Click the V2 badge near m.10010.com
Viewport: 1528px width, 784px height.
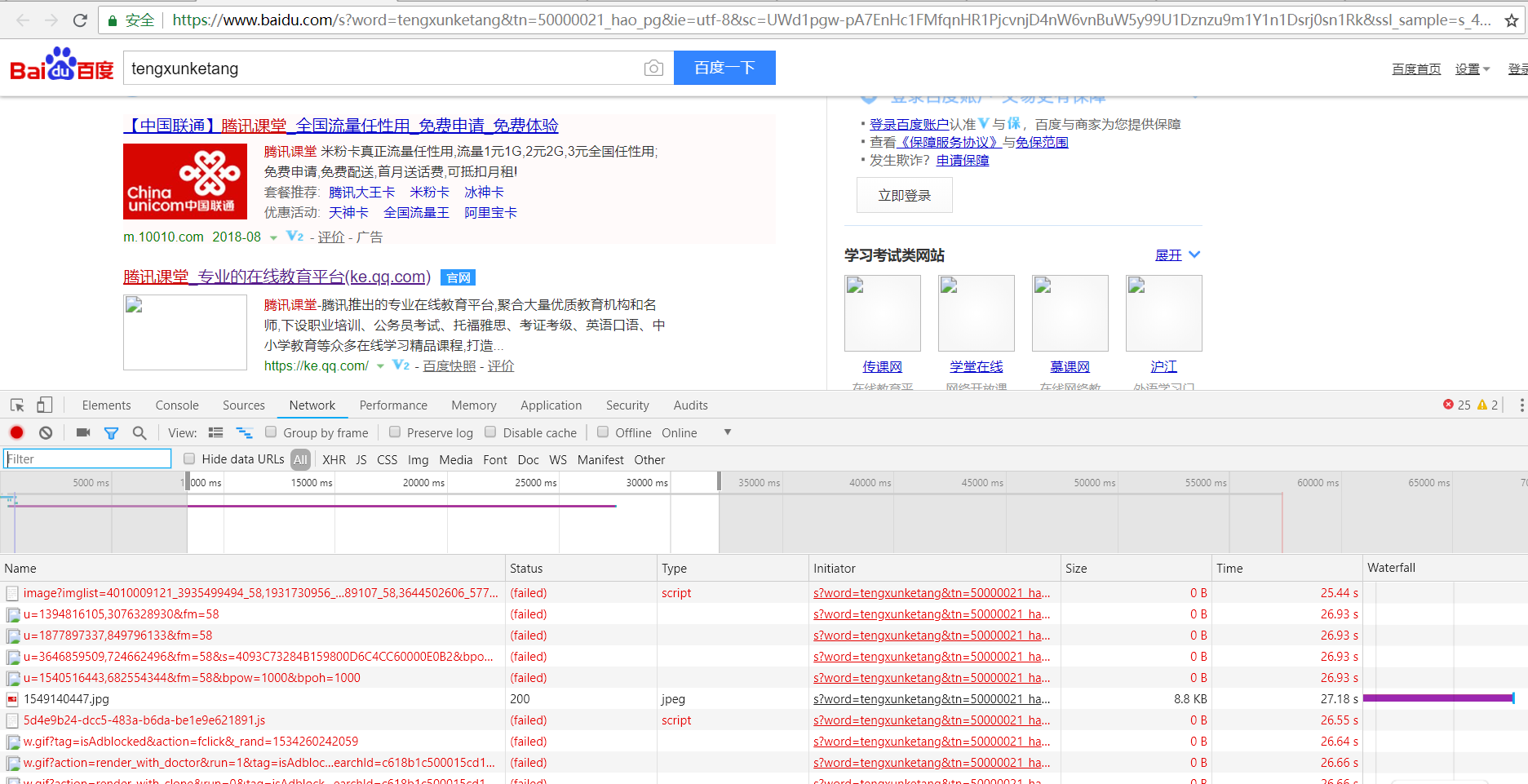[295, 237]
